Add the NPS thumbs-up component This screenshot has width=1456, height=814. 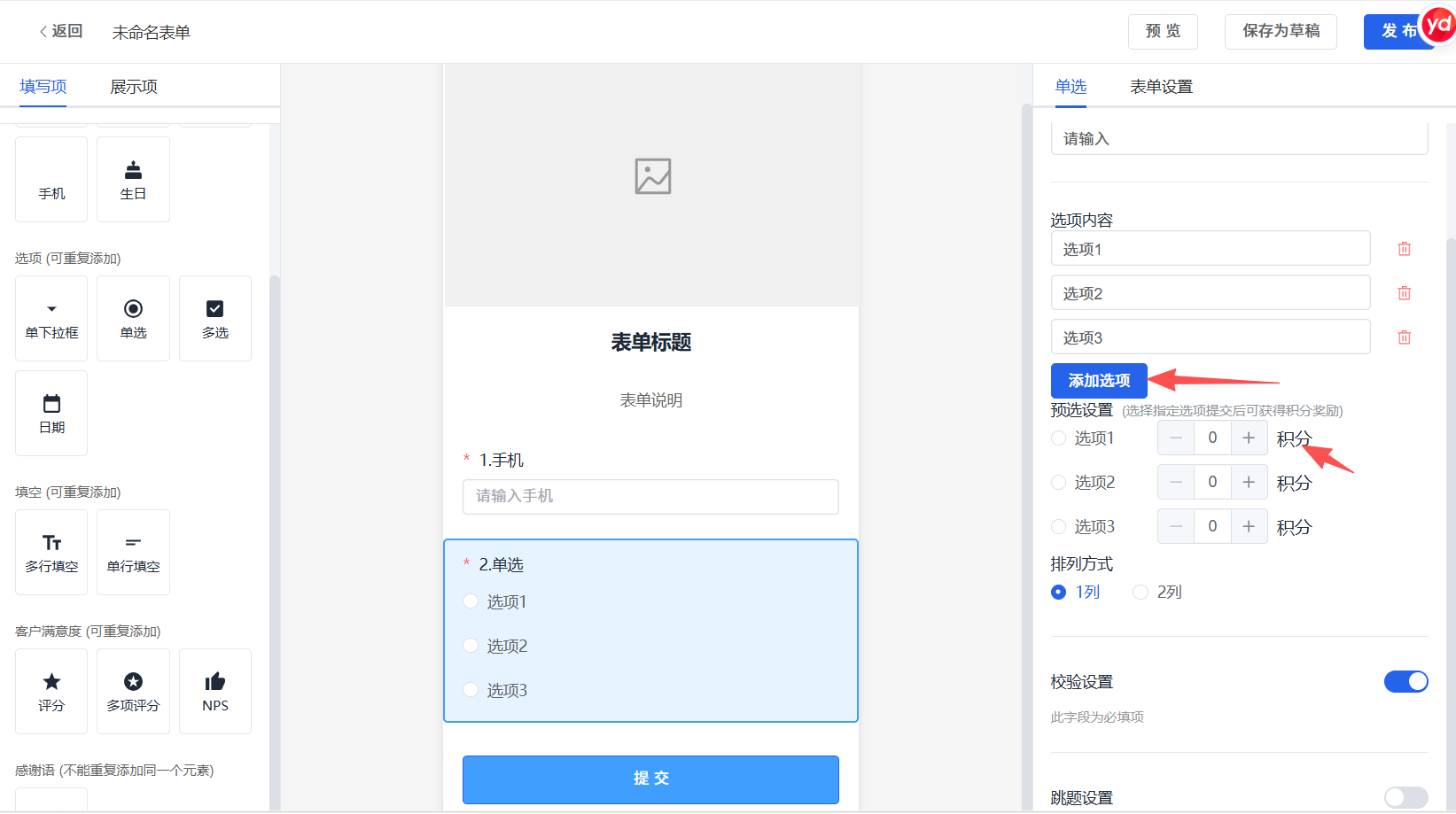[215, 691]
